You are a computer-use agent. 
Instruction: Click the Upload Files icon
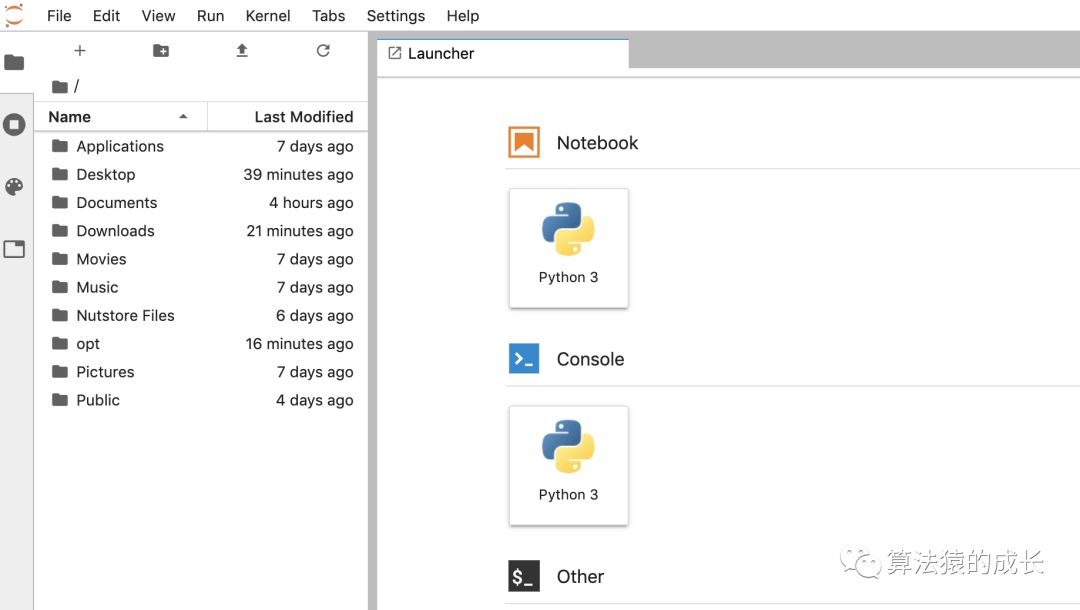tap(242, 50)
